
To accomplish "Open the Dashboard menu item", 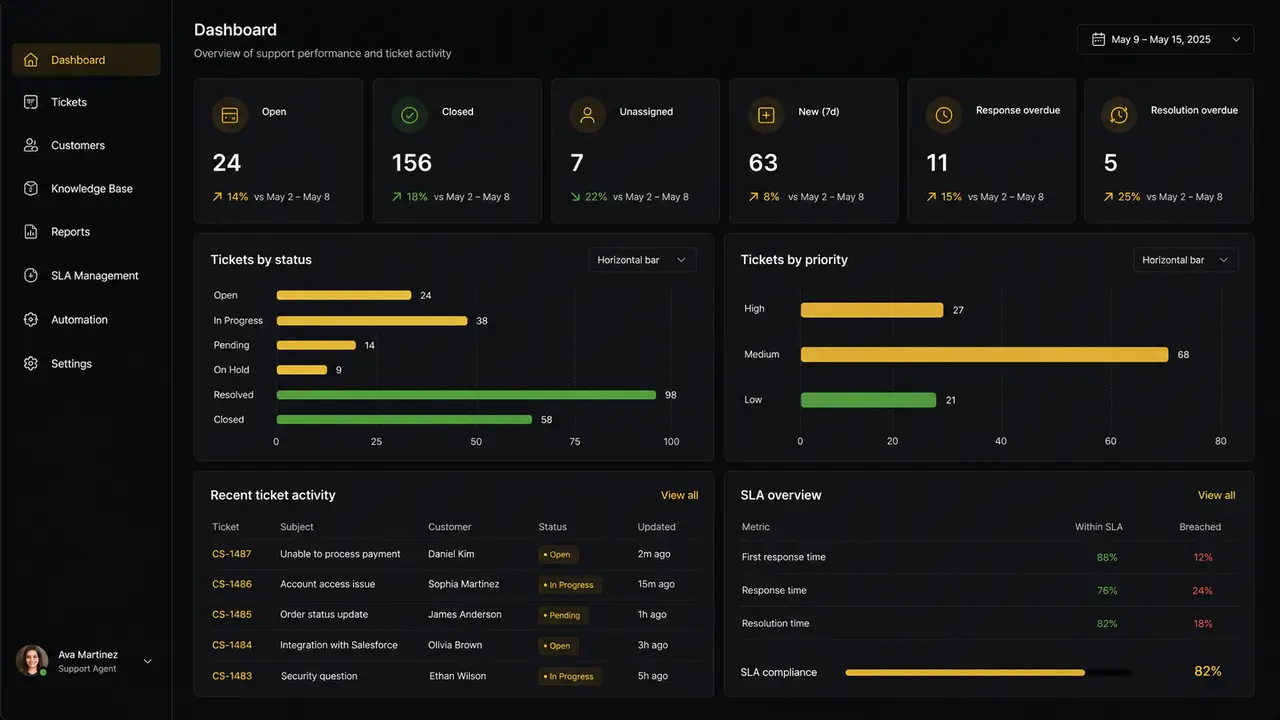I will point(86,60).
